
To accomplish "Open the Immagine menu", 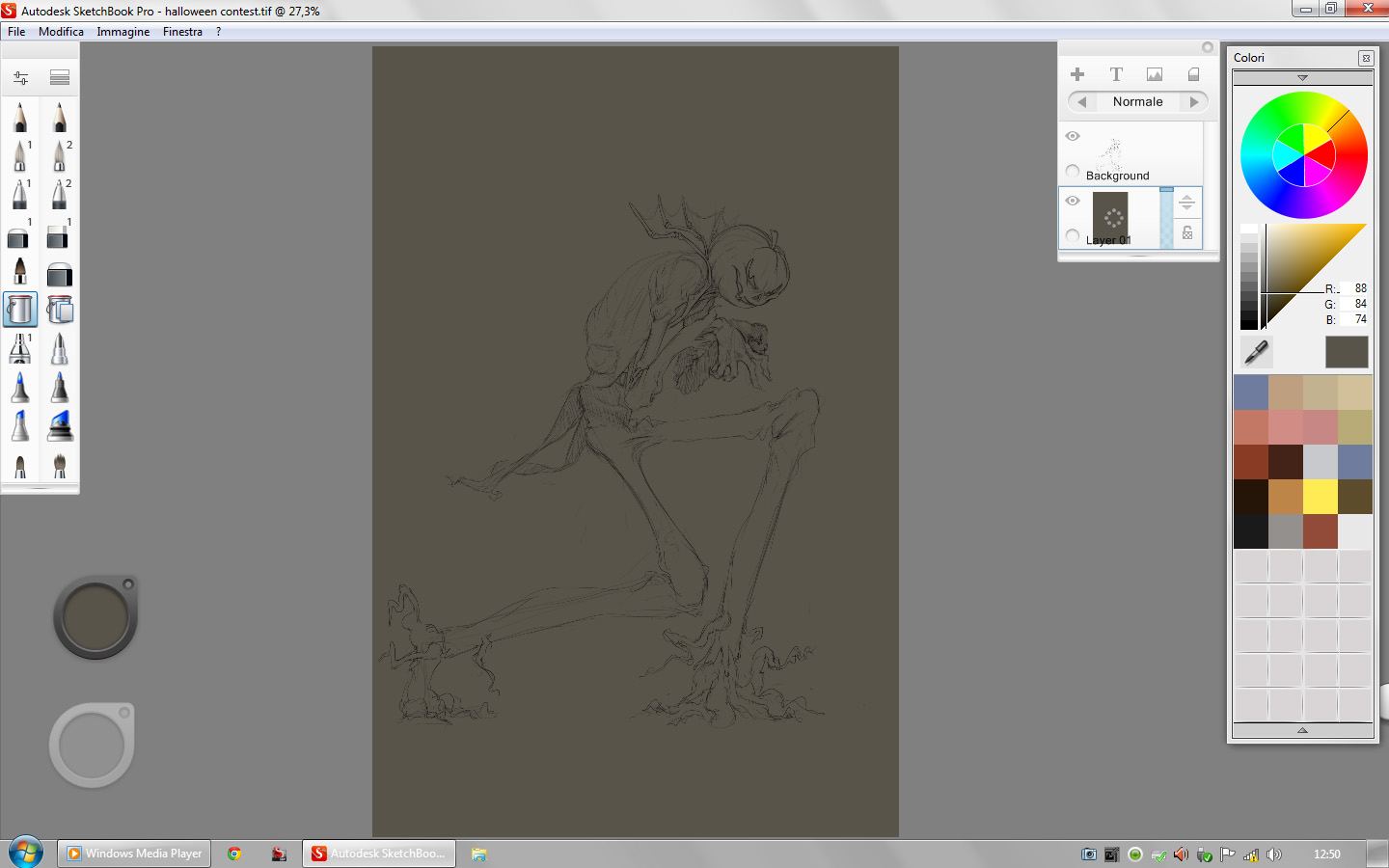I will pyautogui.click(x=123, y=32).
